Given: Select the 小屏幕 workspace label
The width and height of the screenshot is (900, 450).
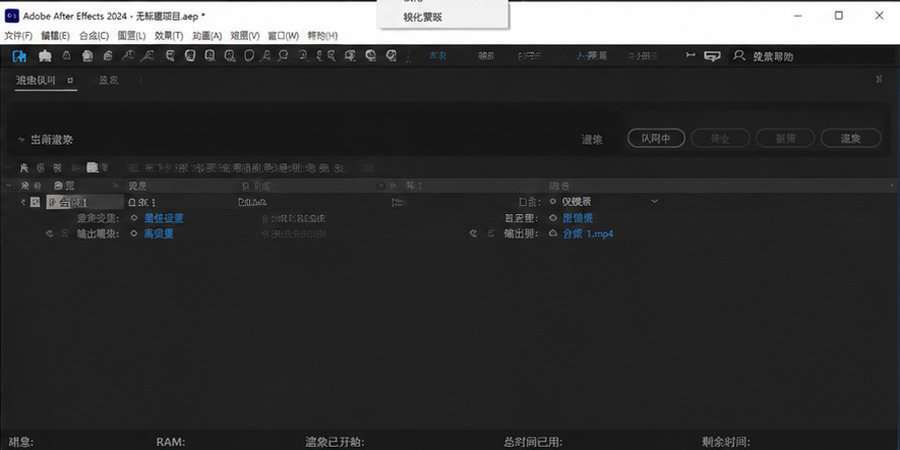Looking at the screenshot, I should point(592,56).
